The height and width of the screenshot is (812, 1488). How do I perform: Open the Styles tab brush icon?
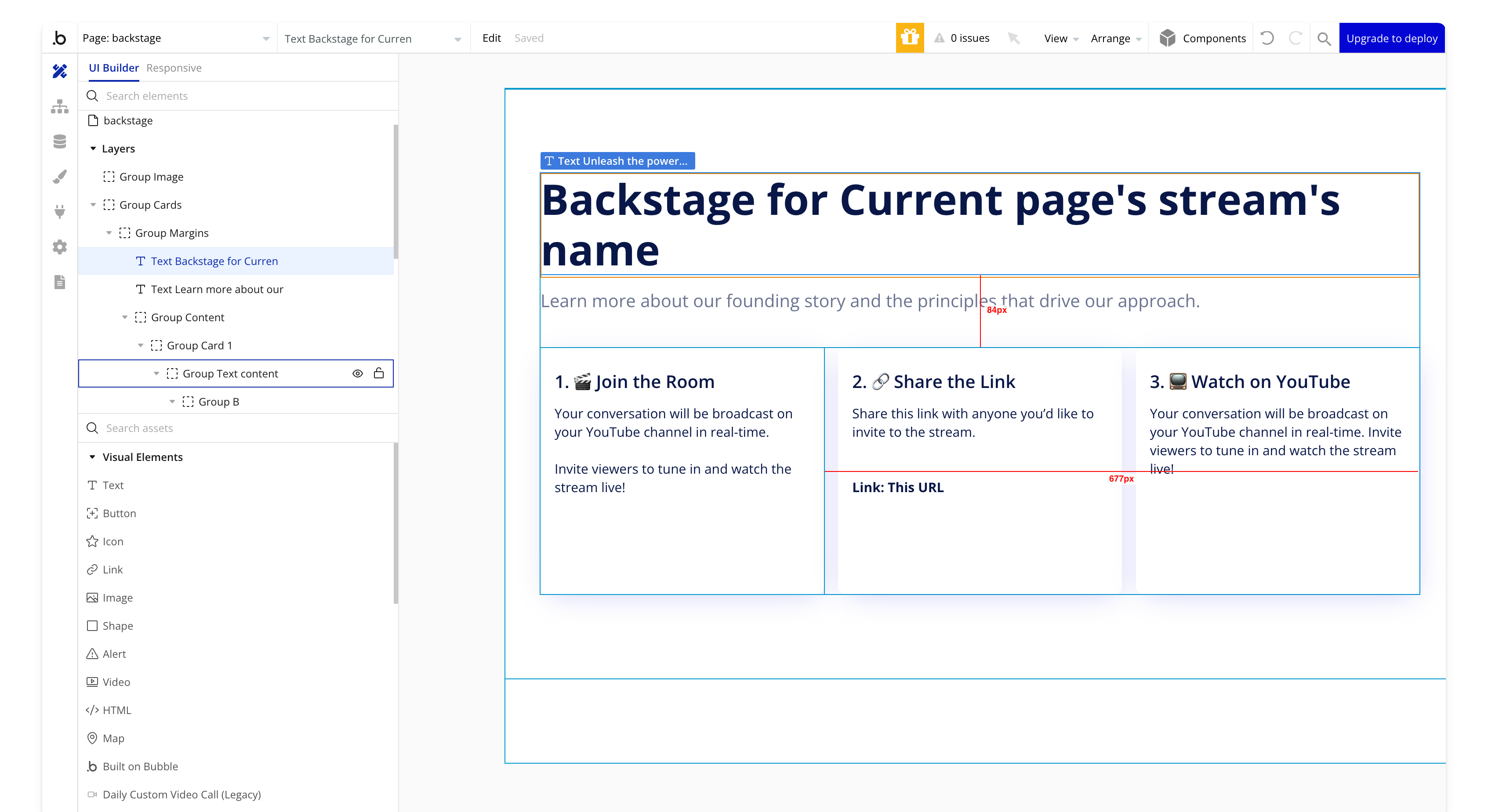coord(59,177)
